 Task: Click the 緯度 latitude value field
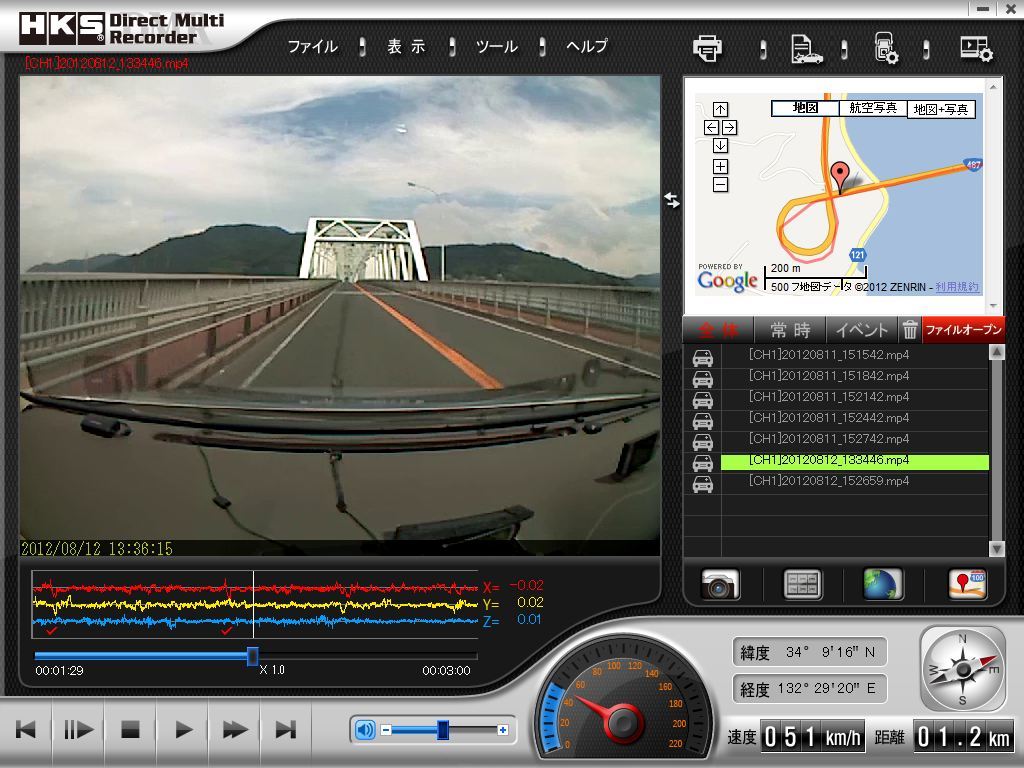click(x=810, y=652)
